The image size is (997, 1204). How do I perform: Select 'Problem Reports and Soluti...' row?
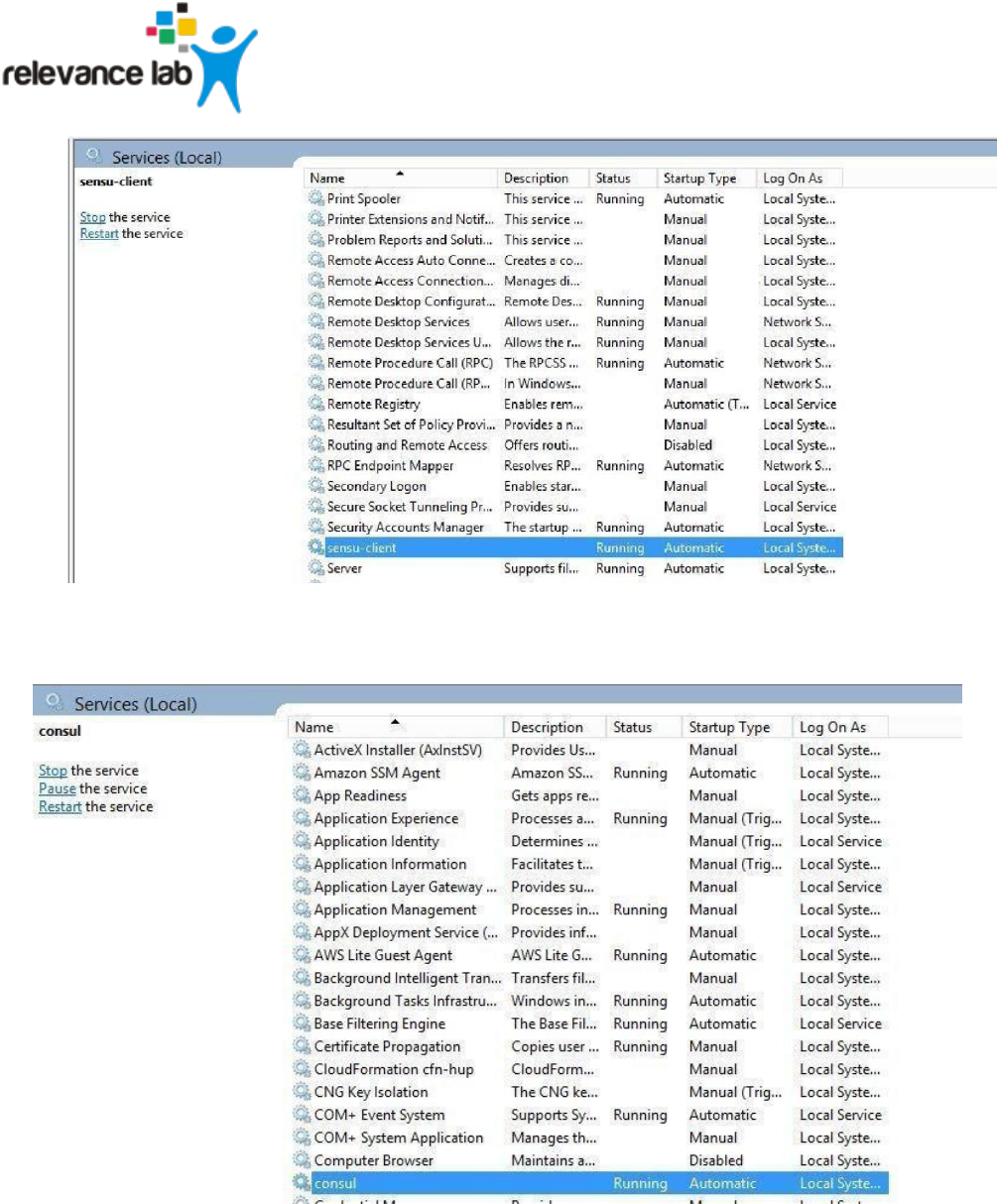pos(574,240)
